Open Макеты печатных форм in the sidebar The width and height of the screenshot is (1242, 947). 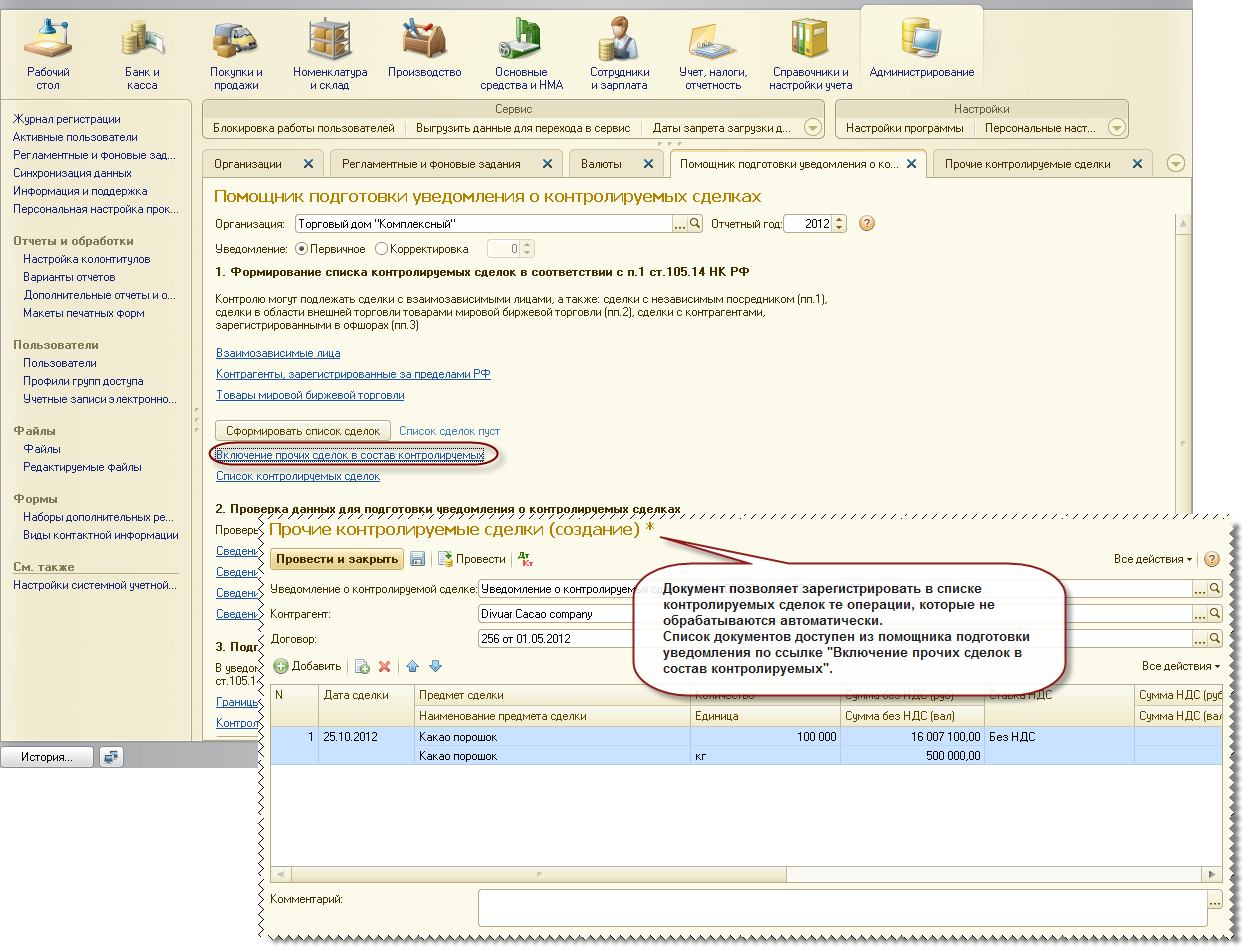pyautogui.click(x=84, y=313)
